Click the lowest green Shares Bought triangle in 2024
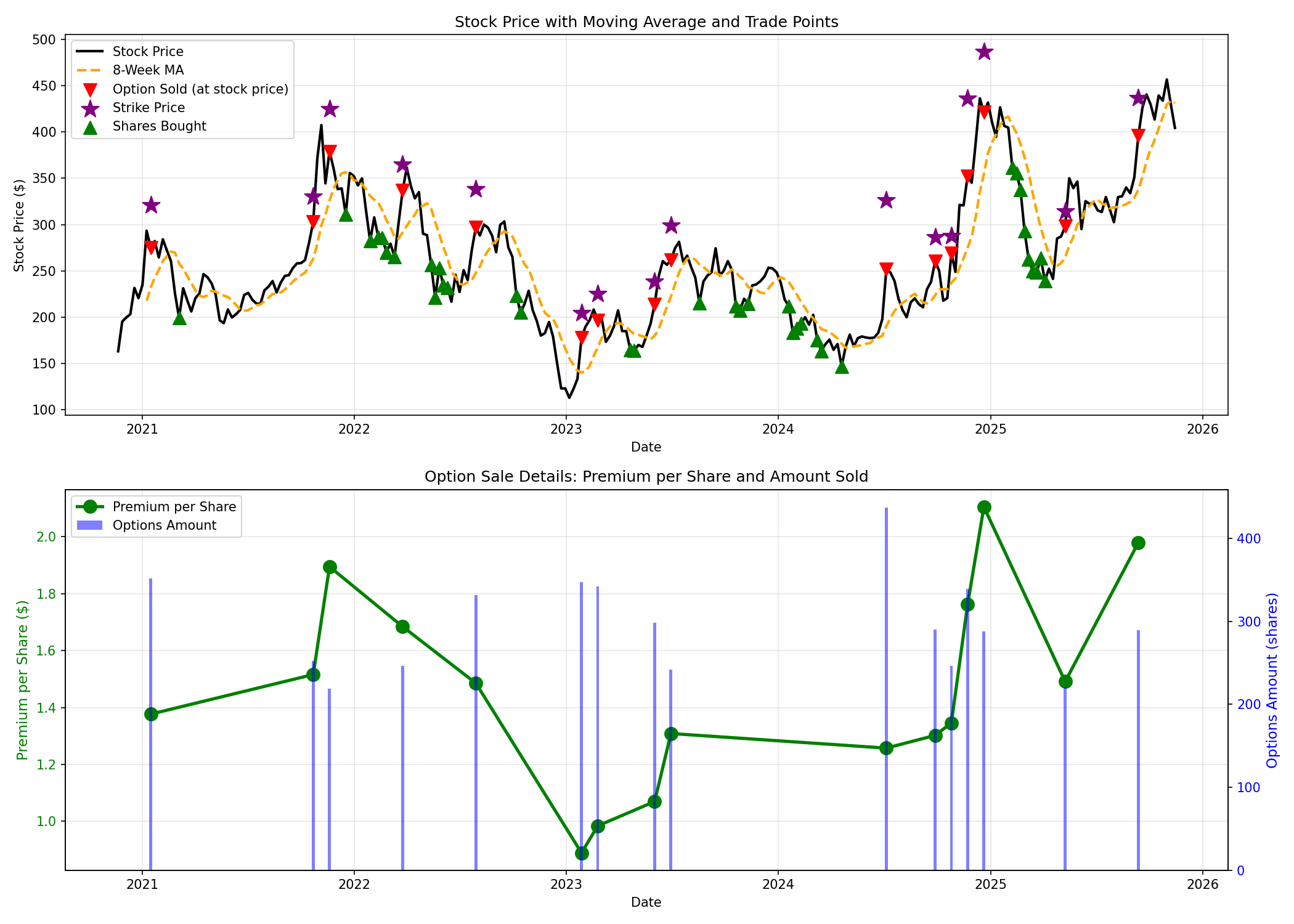1294x924 pixels. 842,367
